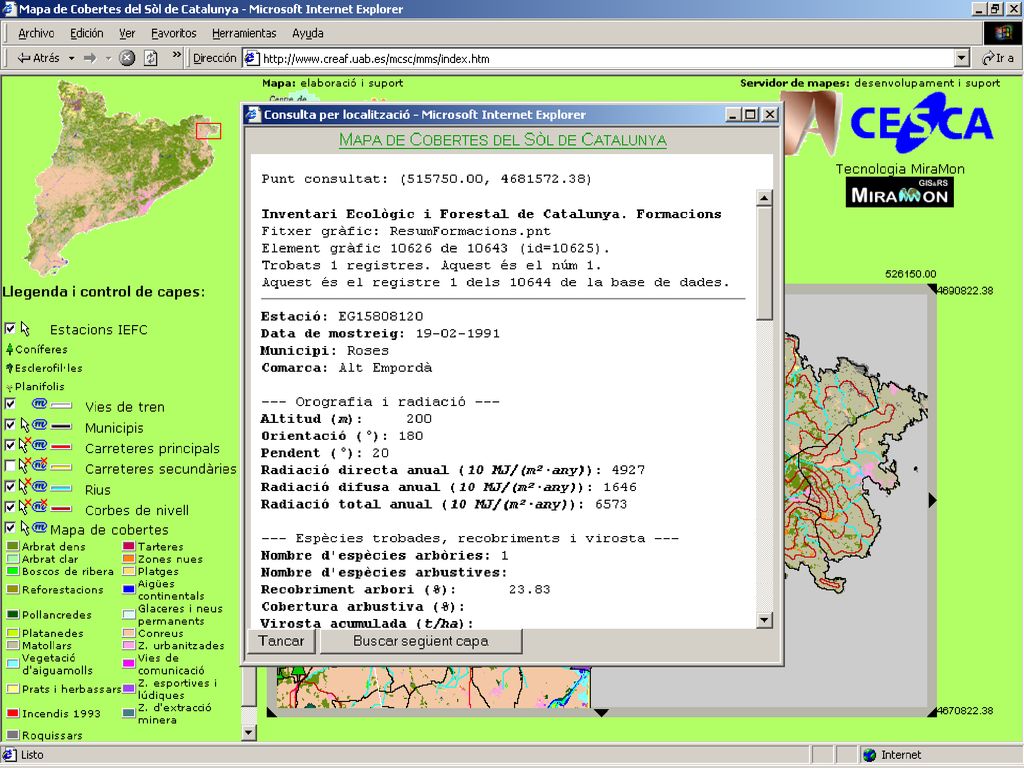Click the CESCA logo
Image resolution: width=1024 pixels, height=768 pixels.
[x=921, y=123]
